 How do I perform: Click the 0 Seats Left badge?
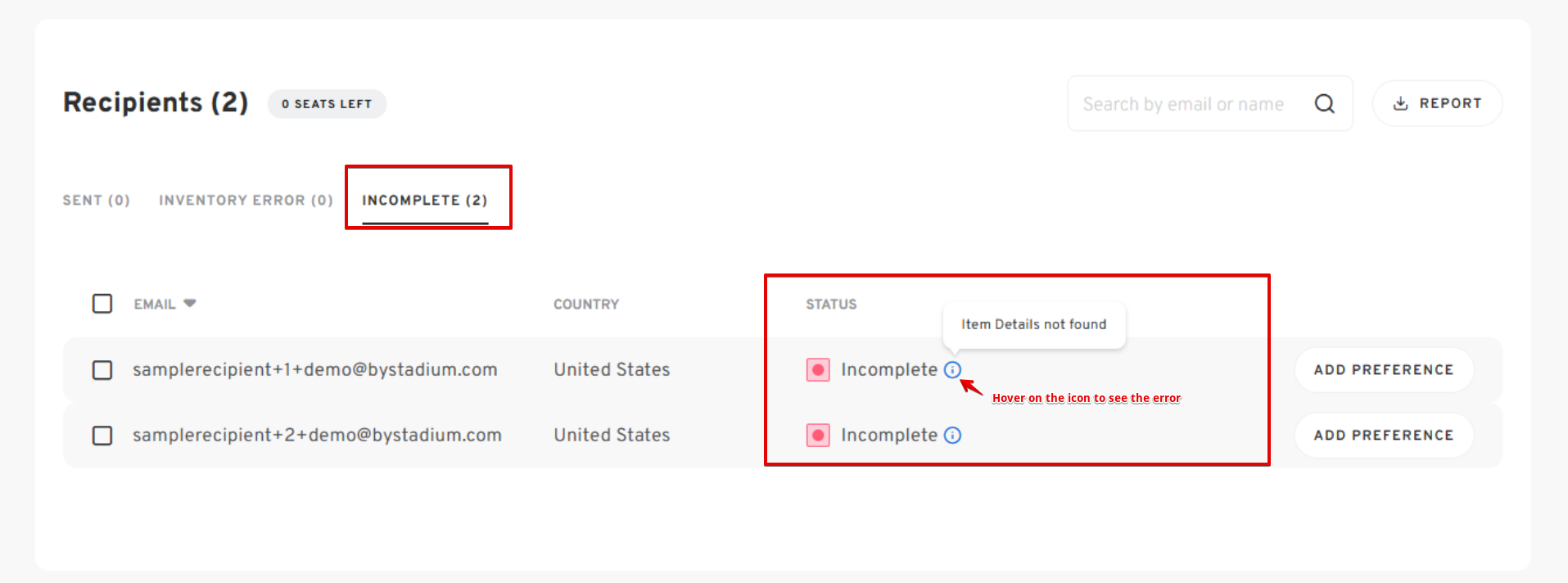click(327, 104)
